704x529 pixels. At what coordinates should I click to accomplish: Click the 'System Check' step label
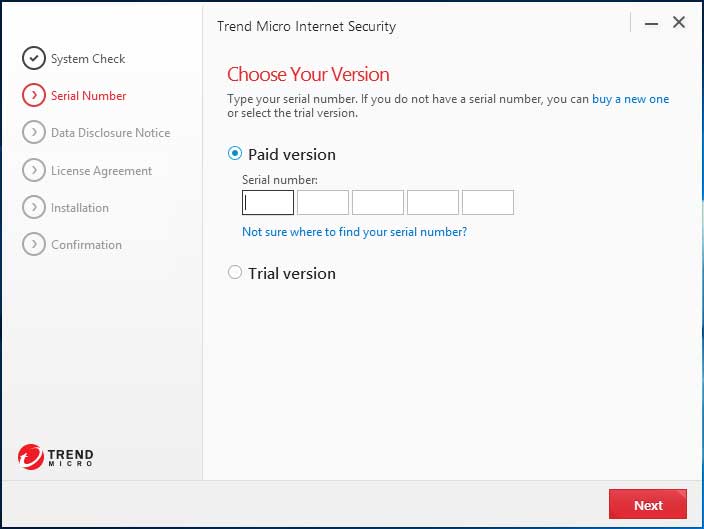(88, 59)
